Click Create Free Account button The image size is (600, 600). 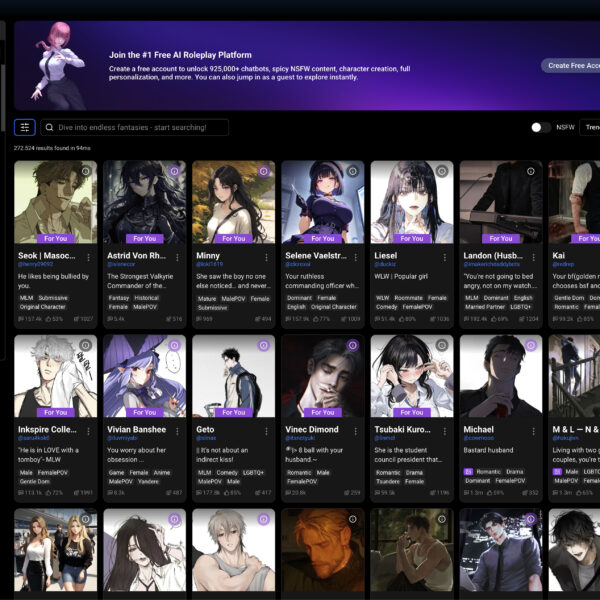point(571,65)
